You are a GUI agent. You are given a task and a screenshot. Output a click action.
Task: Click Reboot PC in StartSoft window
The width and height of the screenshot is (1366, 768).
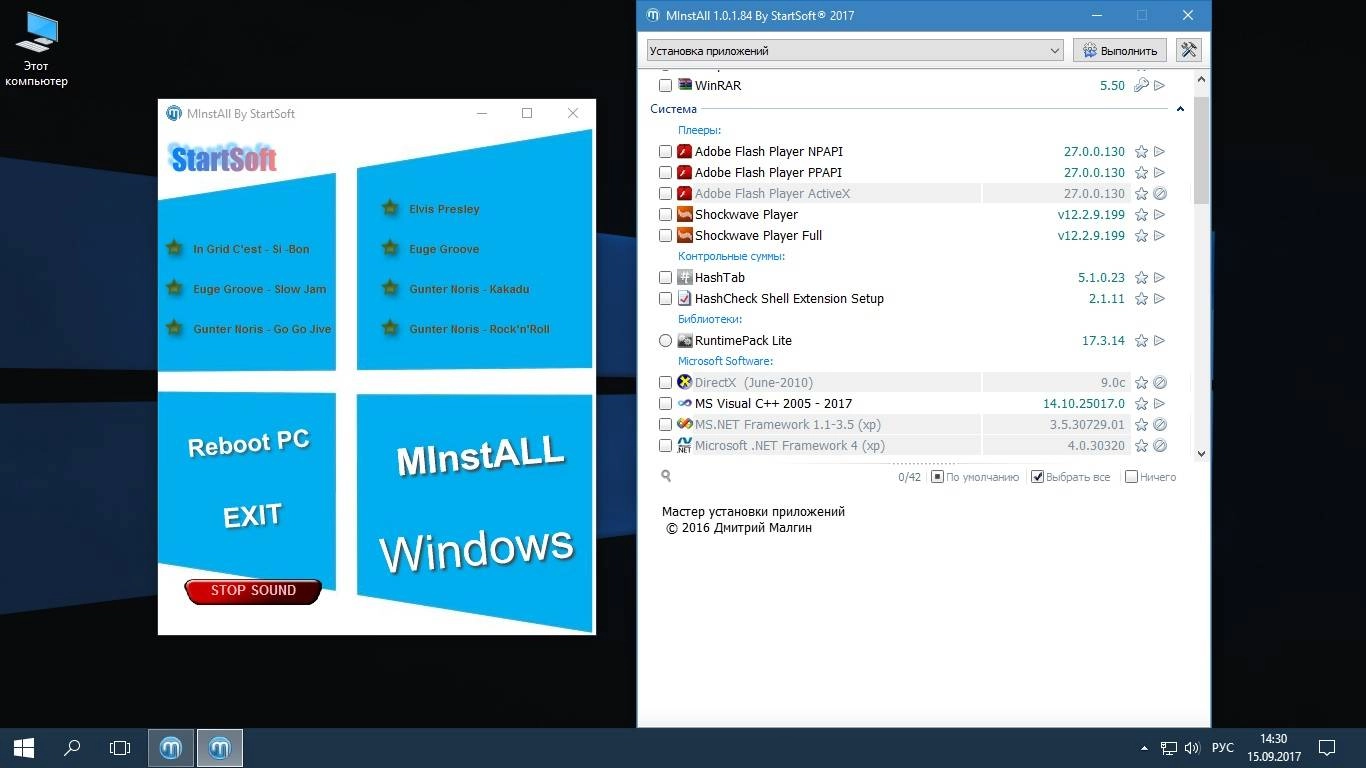point(248,444)
